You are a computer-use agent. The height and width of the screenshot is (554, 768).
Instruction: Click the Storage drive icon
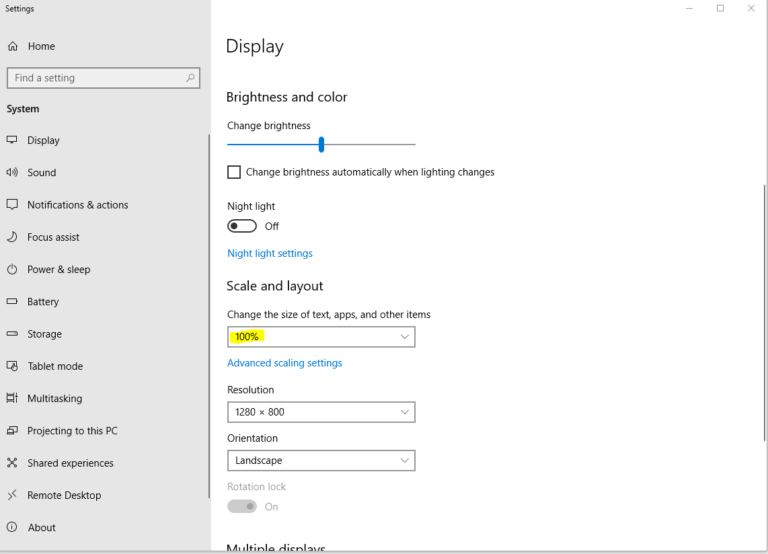click(12, 334)
